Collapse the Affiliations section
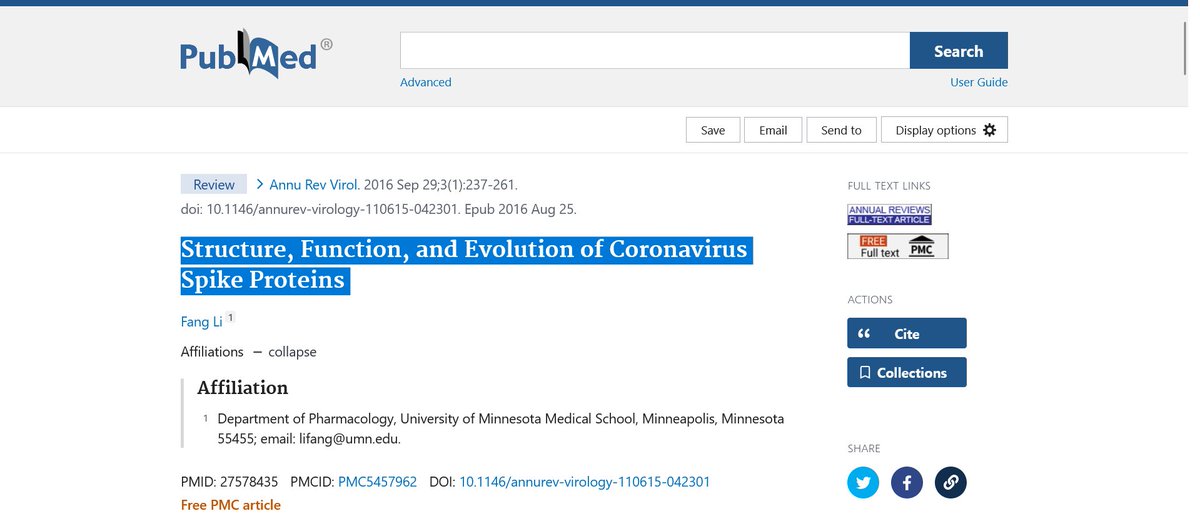 click(x=291, y=352)
